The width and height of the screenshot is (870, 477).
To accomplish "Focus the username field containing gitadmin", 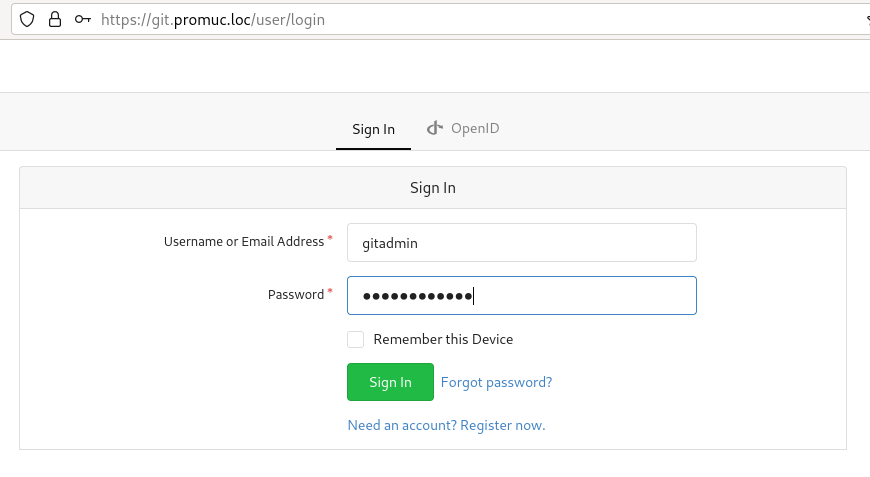I will tap(521, 242).
